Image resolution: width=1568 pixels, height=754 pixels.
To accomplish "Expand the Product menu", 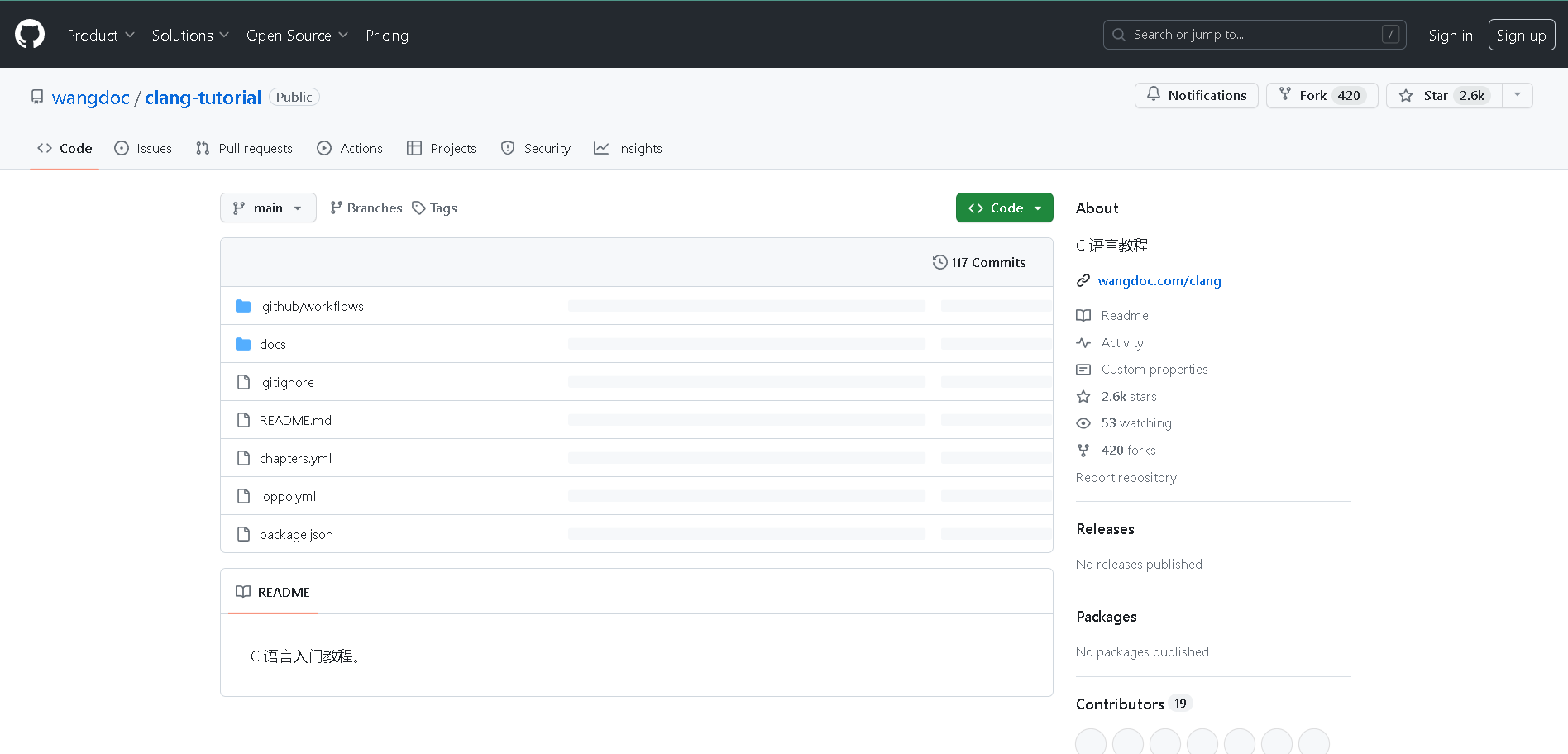I will pyautogui.click(x=100, y=36).
